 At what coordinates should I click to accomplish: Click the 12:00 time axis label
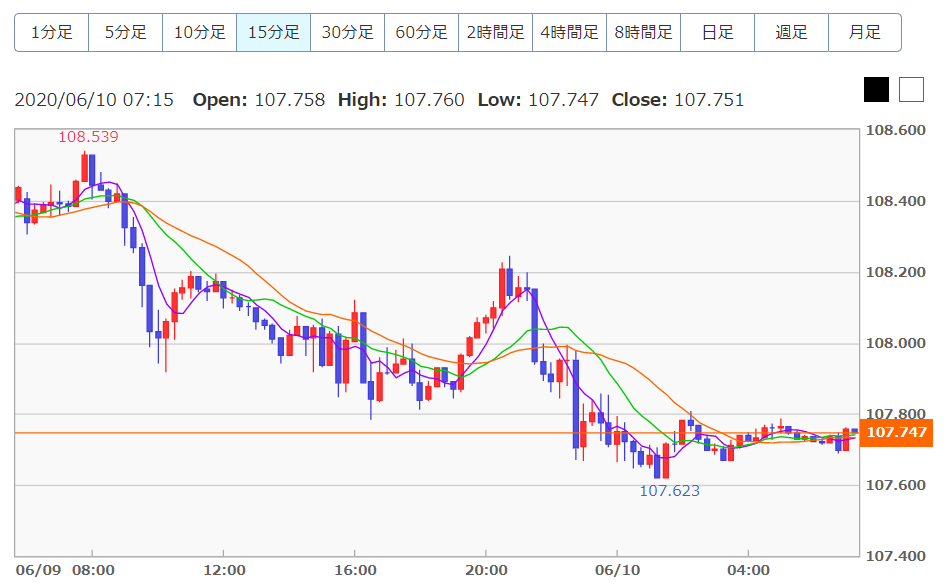[x=224, y=570]
